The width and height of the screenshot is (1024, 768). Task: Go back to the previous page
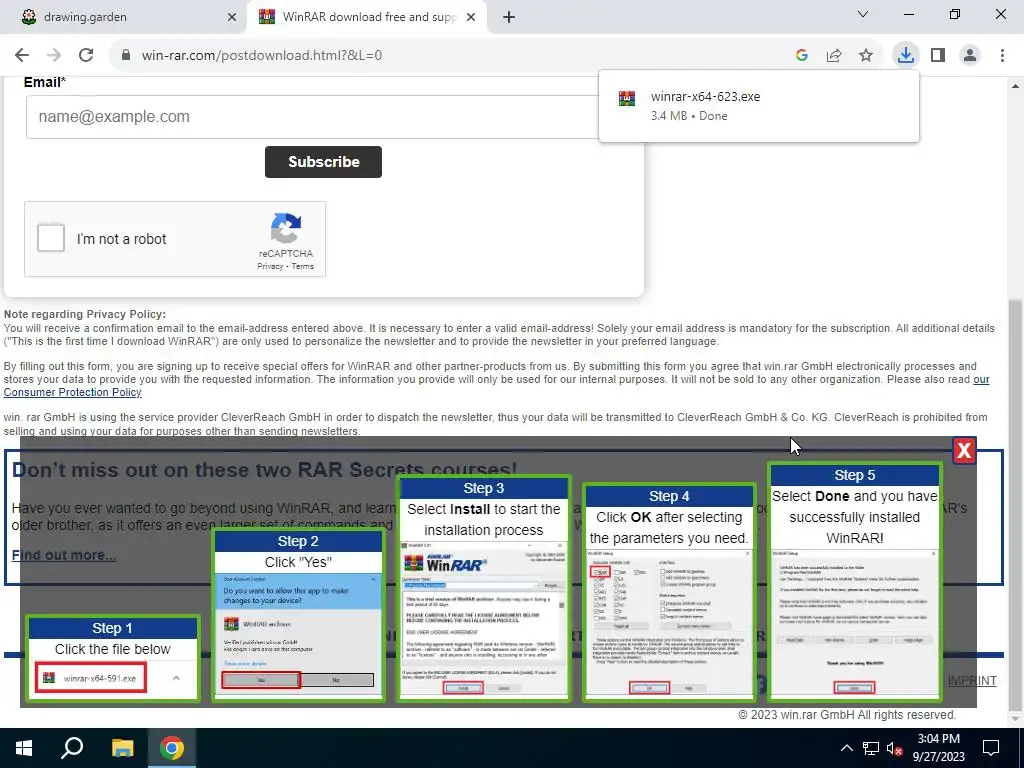click(x=22, y=56)
